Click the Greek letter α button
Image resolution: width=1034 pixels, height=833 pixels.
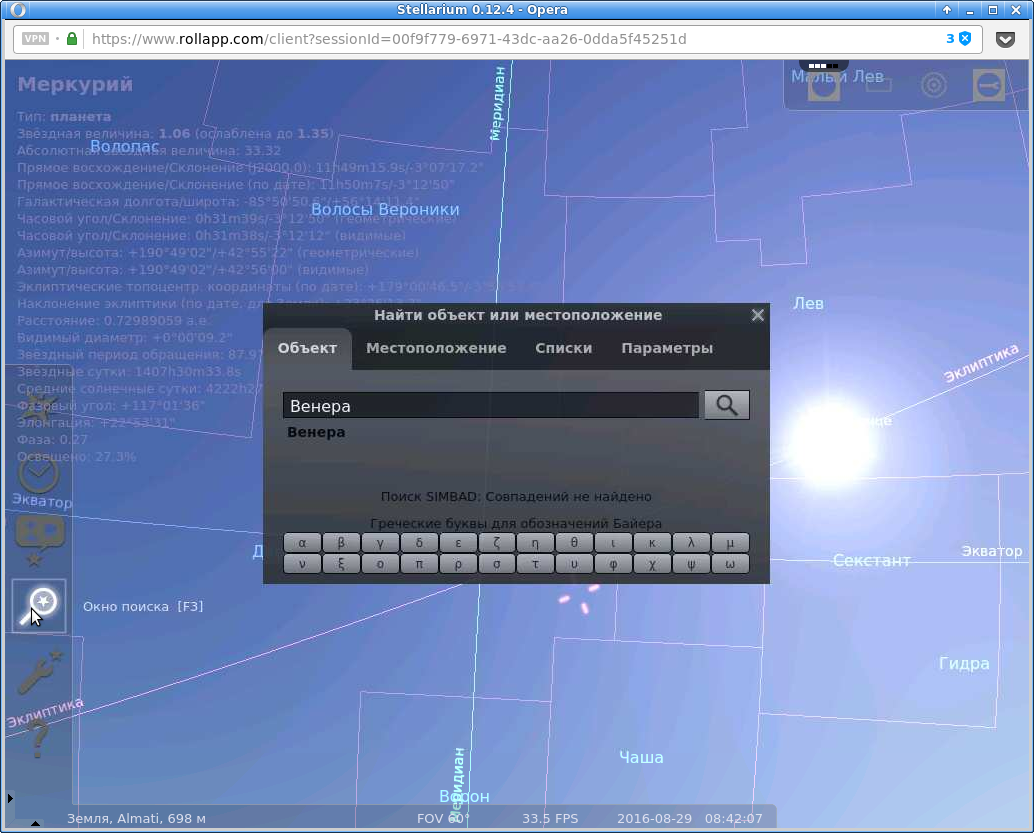(x=302, y=543)
